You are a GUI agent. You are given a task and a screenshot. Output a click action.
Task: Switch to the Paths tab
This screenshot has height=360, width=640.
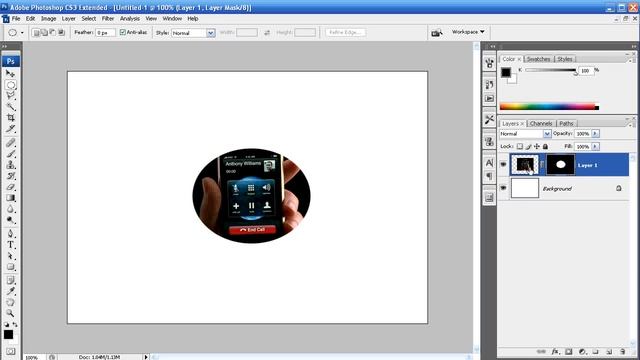tap(566, 123)
